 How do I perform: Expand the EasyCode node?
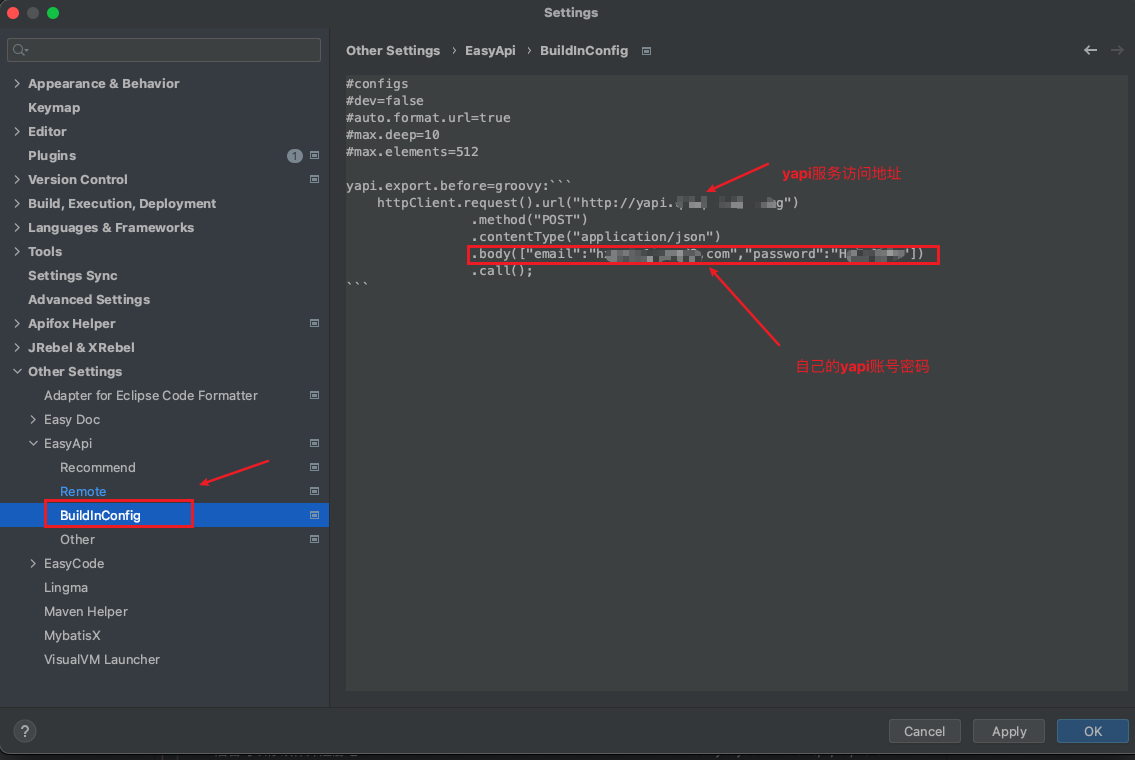pyautogui.click(x=33, y=563)
